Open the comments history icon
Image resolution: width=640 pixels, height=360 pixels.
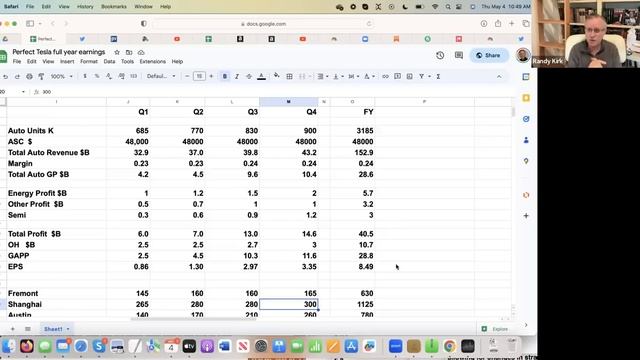(459, 55)
